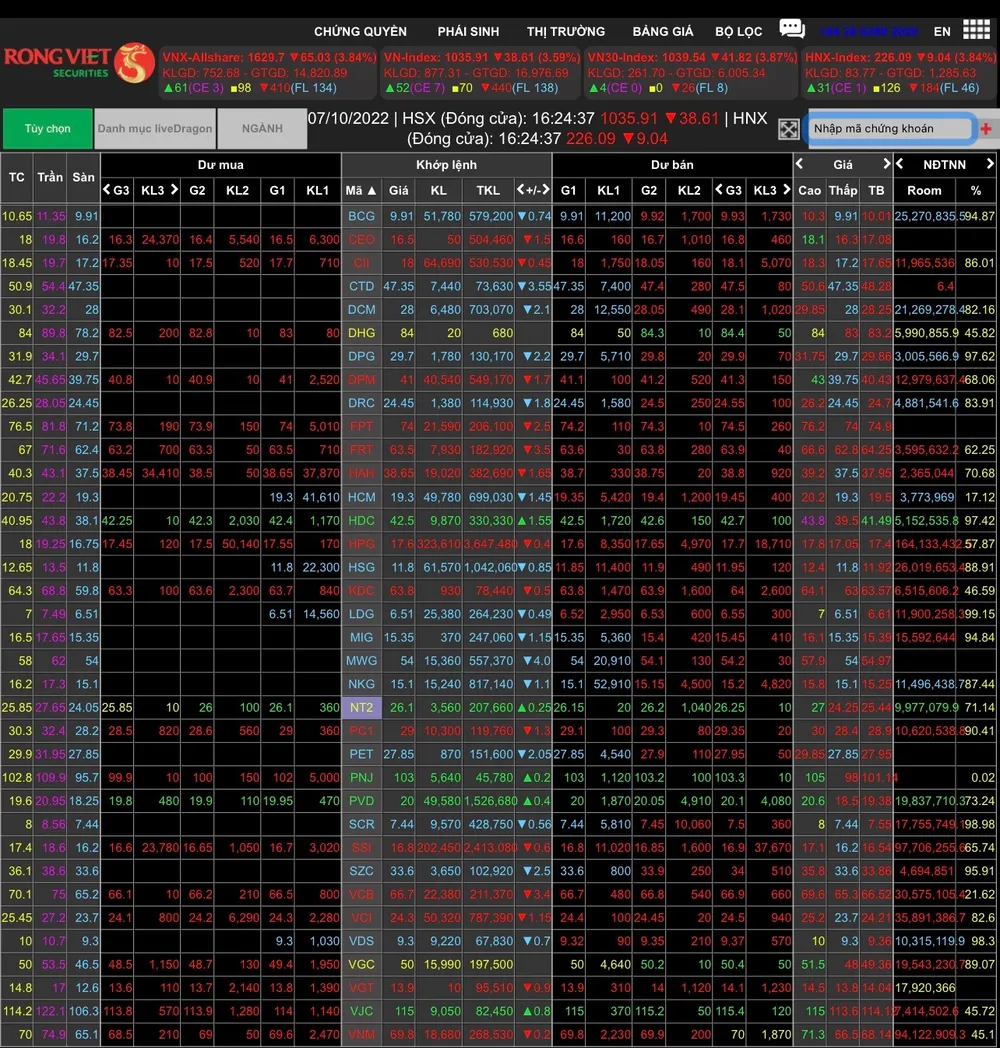This screenshot has height=1048, width=1000.
Task: Open the Thị Trường menu
Action: (x=566, y=31)
